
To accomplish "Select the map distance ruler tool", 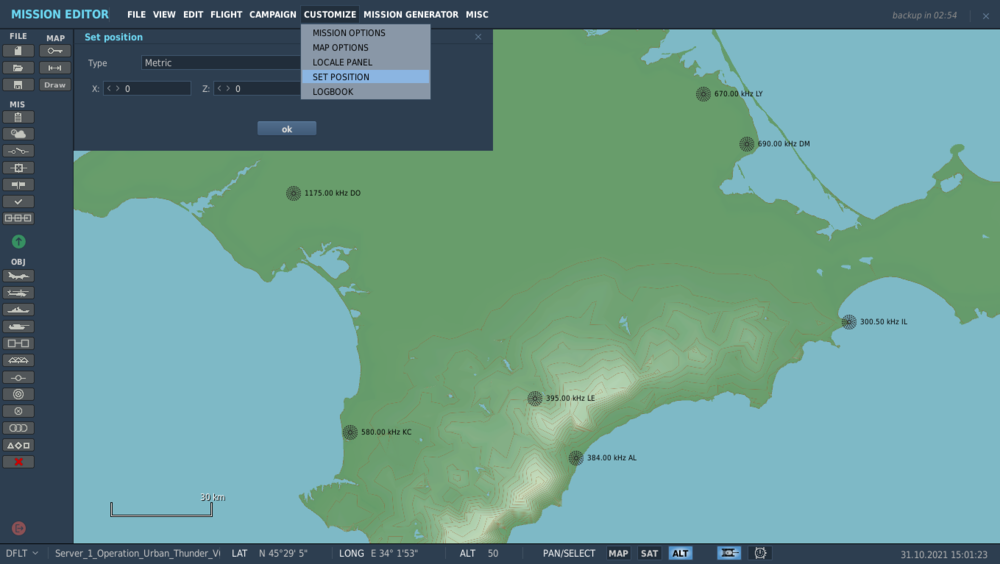I will (x=55, y=68).
